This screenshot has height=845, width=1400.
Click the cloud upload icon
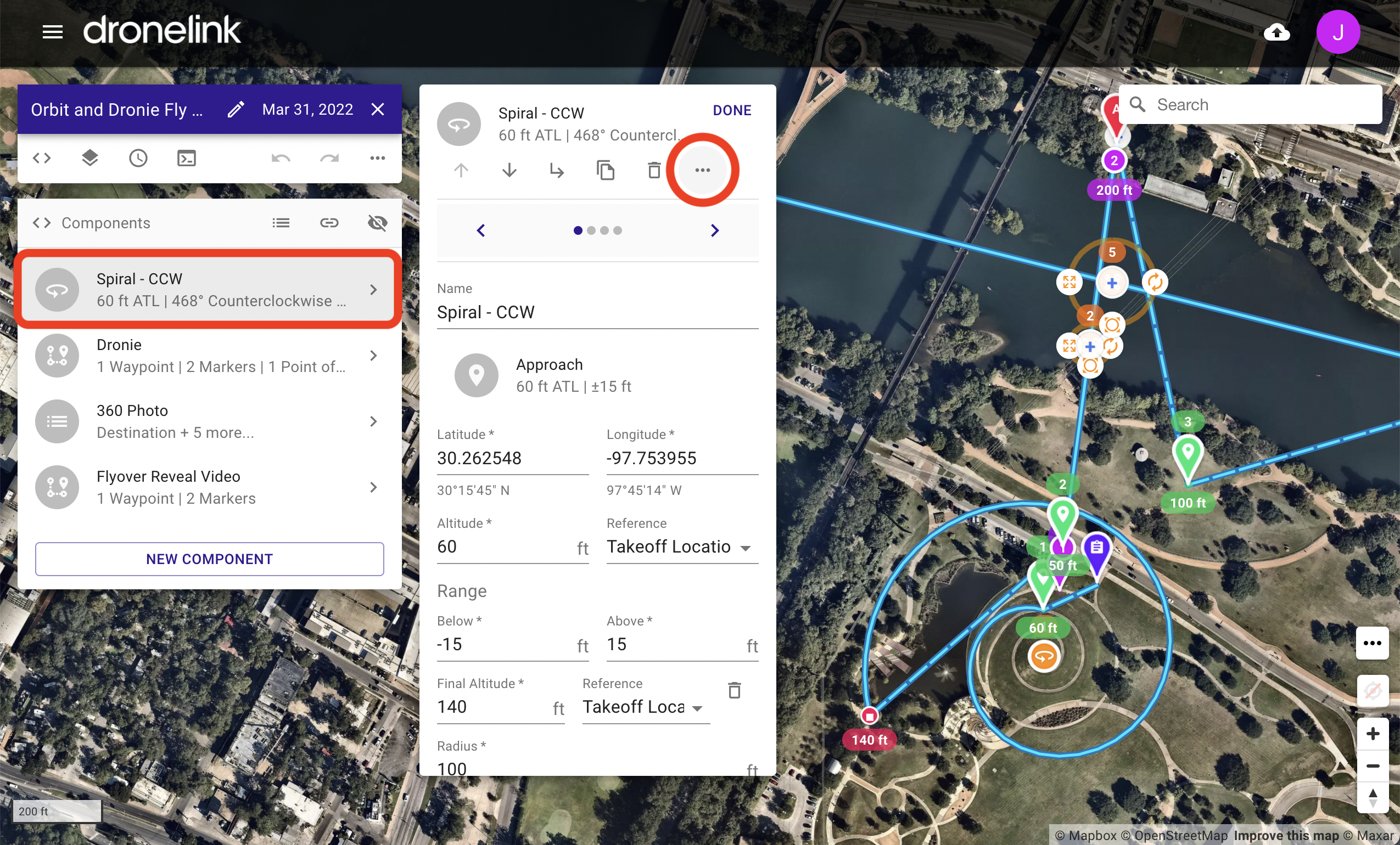click(x=1276, y=32)
